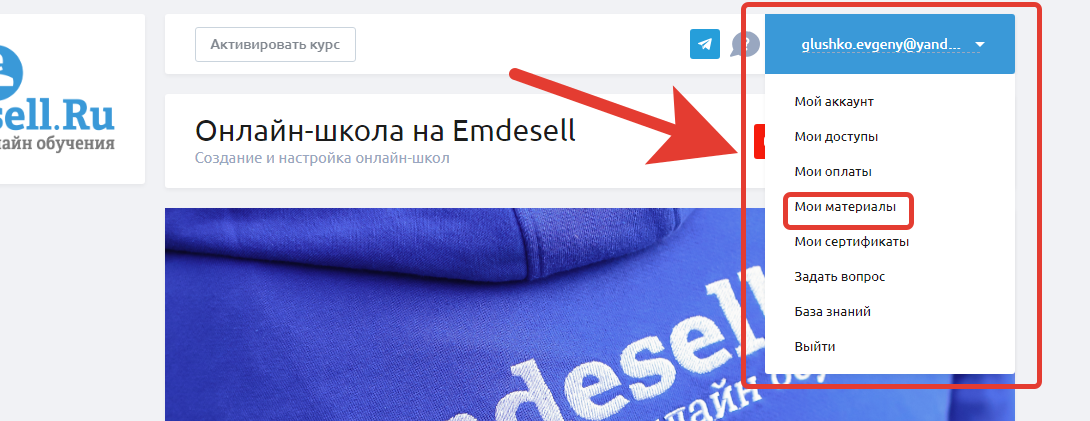
Task: View Мои сертификаты
Action: (x=852, y=242)
